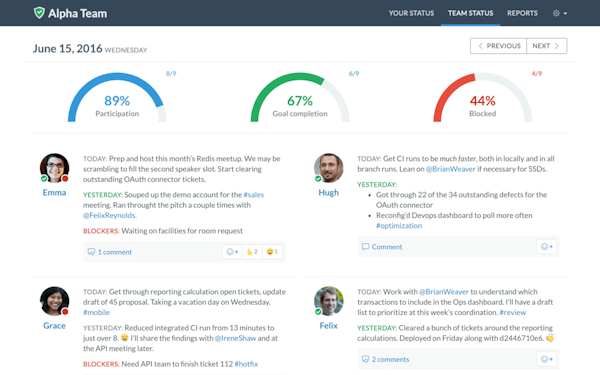Add emoji reaction on Hugh's status
This screenshot has height=375, width=600.
pos(546,247)
